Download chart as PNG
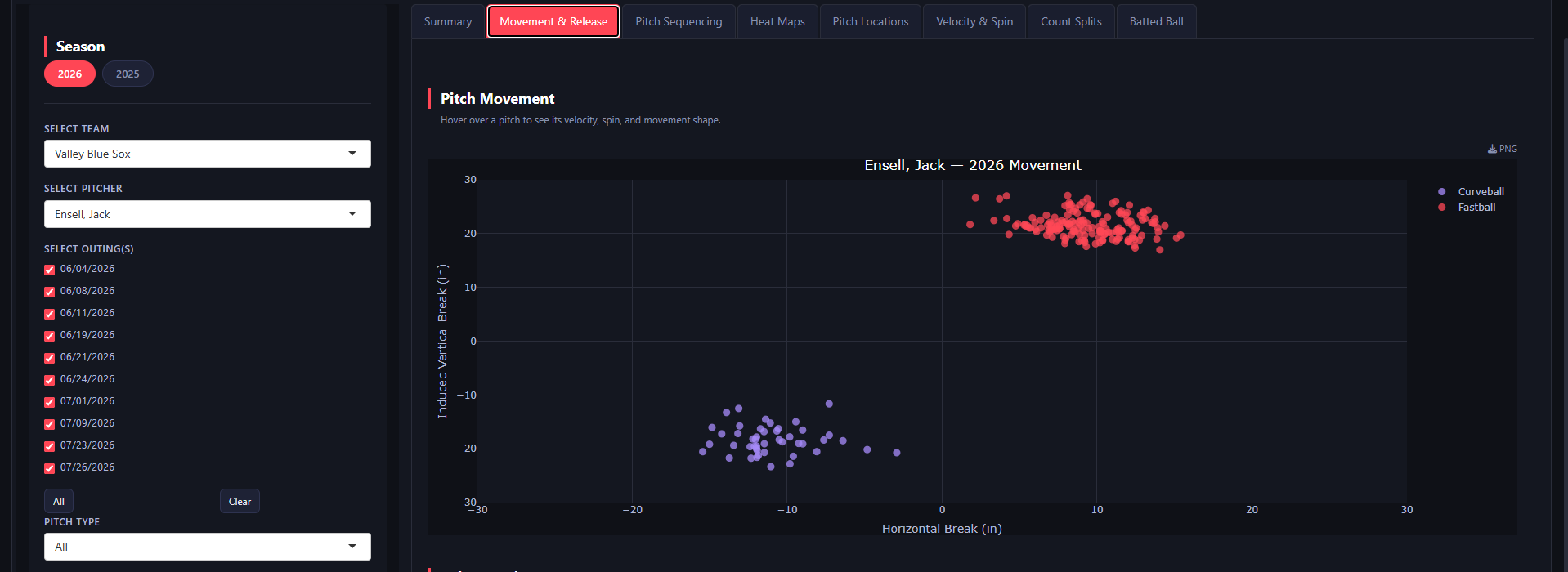Image resolution: width=1568 pixels, height=572 pixels. [x=1503, y=149]
